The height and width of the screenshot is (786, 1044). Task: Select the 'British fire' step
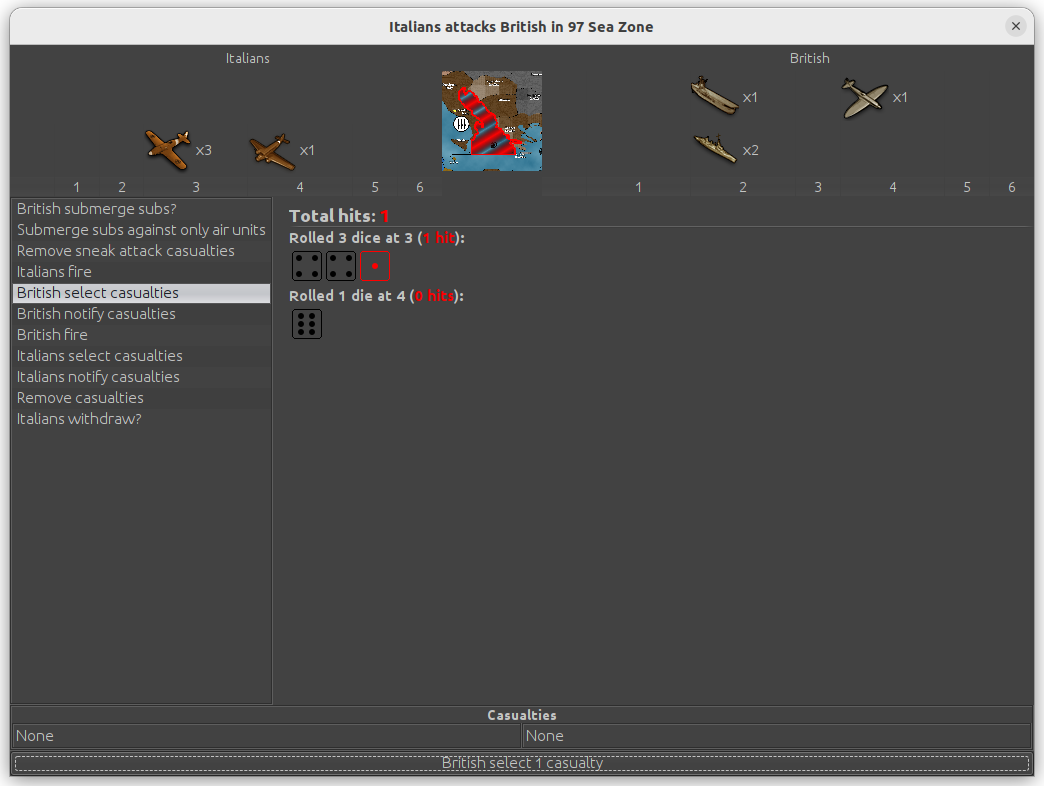pos(52,335)
